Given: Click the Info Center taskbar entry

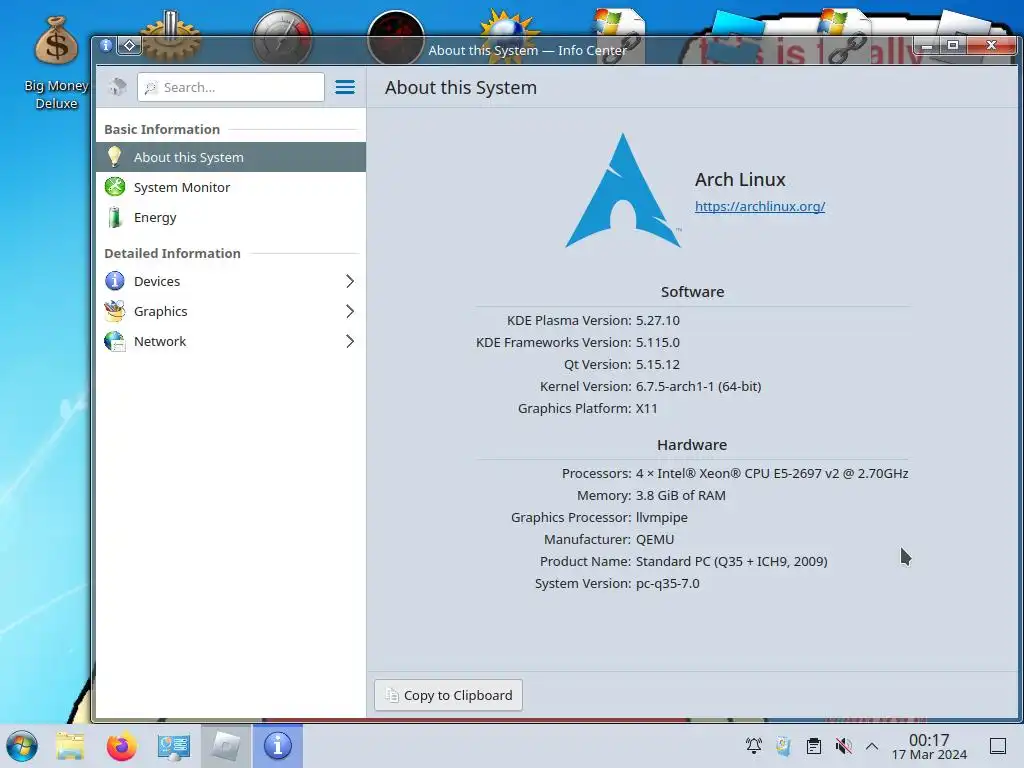Looking at the screenshot, I should point(278,746).
